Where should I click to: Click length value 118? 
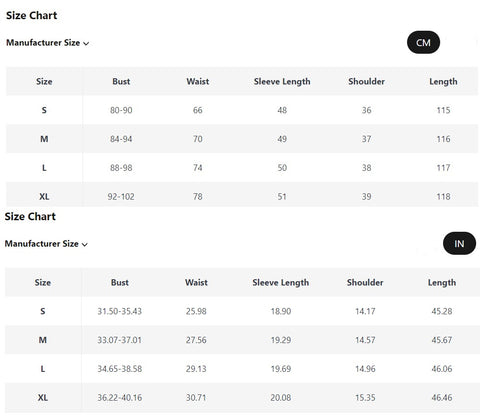coord(443,197)
